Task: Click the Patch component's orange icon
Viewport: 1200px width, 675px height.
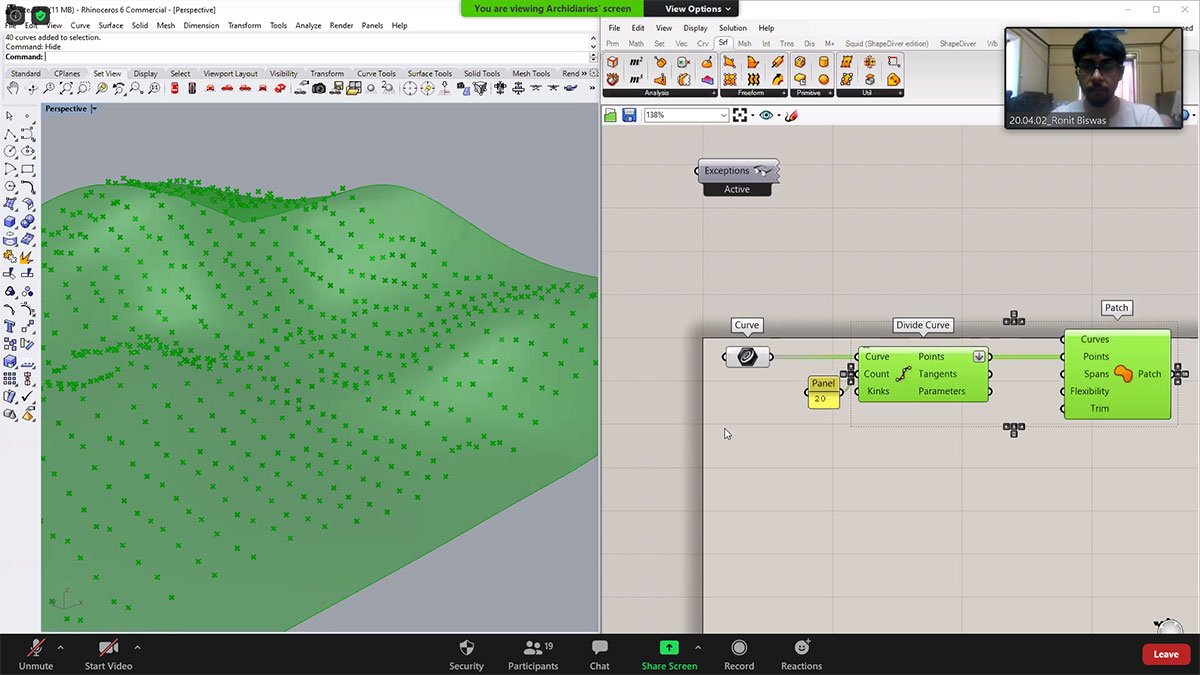Action: [1123, 374]
